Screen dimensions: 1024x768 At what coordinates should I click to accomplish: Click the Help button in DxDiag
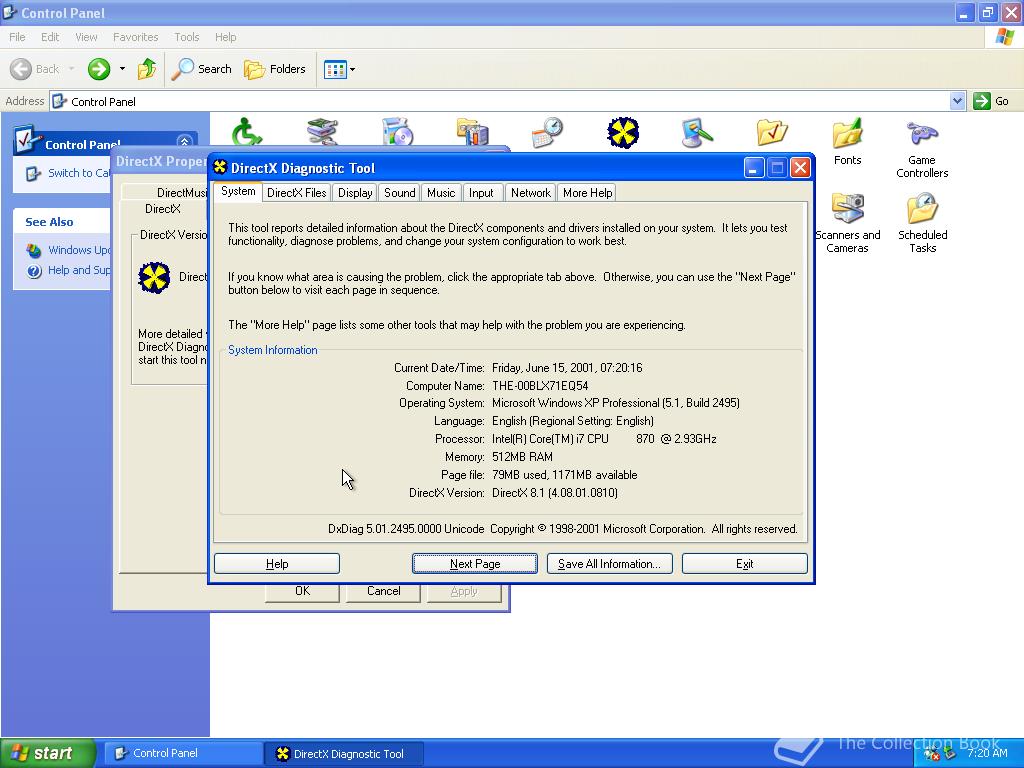tap(277, 564)
